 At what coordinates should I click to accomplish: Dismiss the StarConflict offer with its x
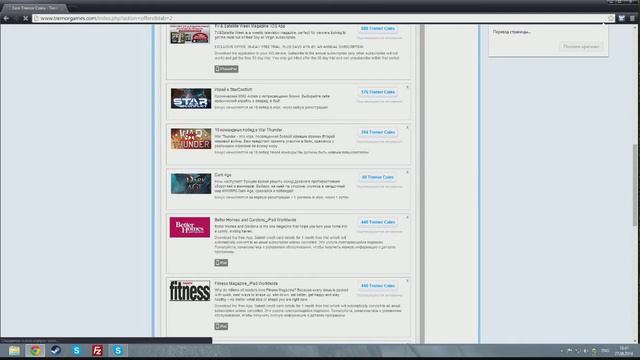[407, 87]
